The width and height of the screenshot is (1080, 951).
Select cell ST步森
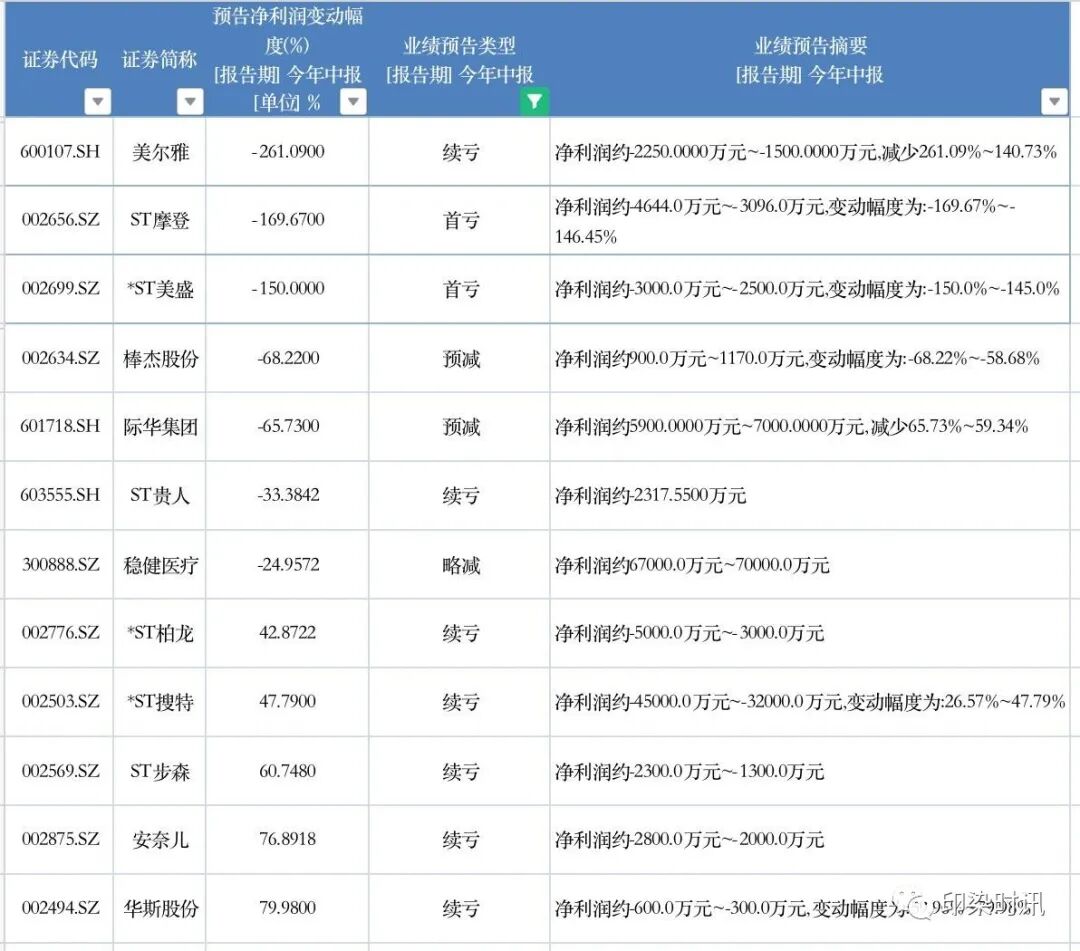159,771
